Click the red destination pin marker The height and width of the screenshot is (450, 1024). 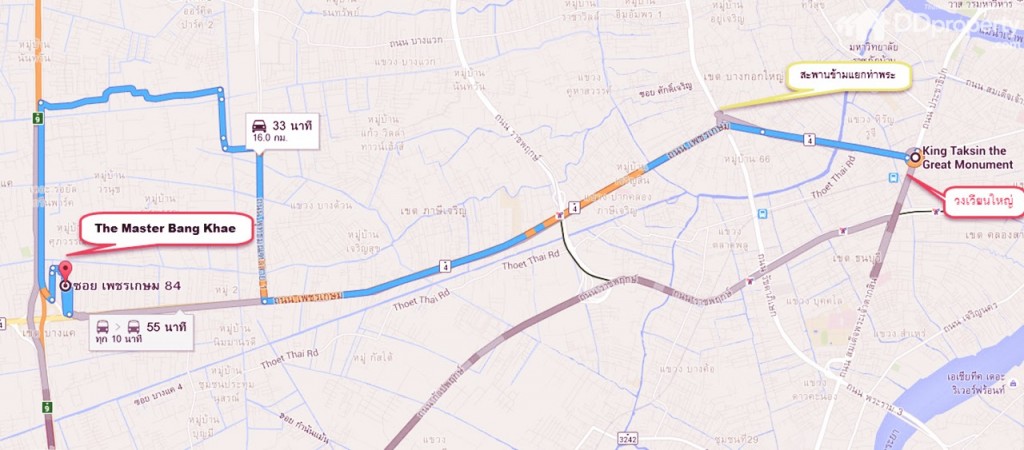pos(65,270)
